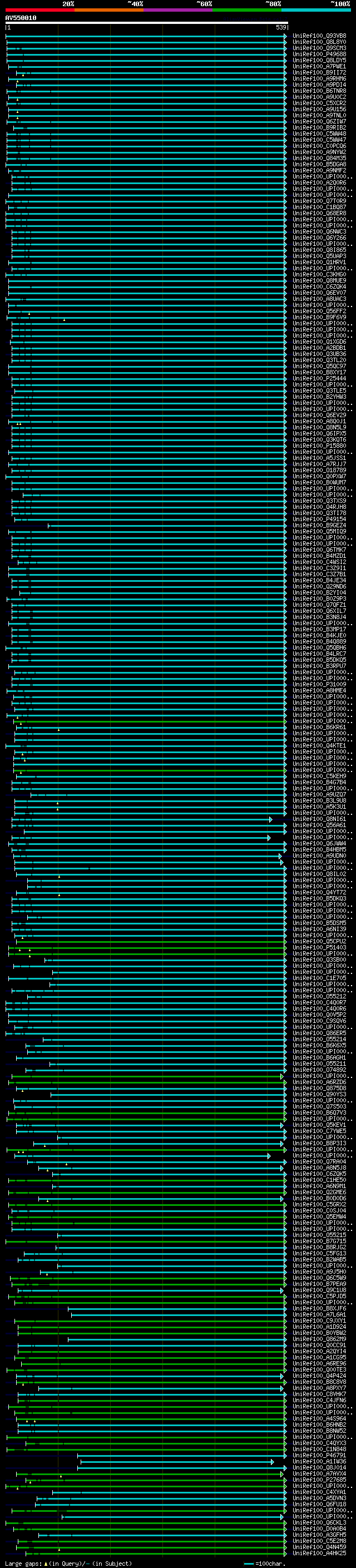The height and width of the screenshot is (1568, 356).
Task: Select hit label UniRef100_C5WW47
Action: 319,140
